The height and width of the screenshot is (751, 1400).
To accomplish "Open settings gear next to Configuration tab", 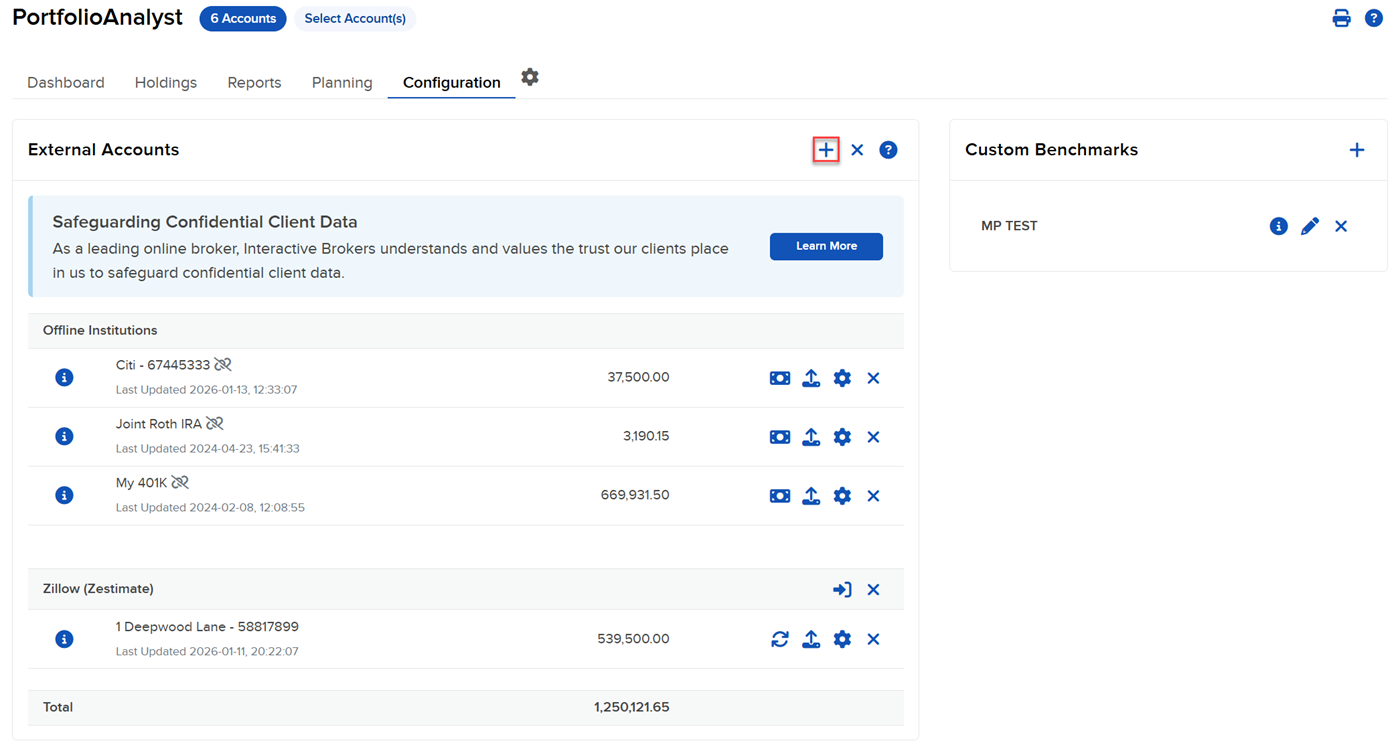I will pyautogui.click(x=529, y=77).
